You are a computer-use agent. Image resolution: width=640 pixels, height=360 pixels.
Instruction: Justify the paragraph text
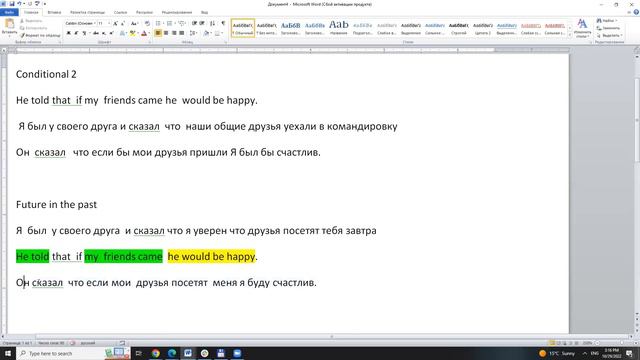tap(182, 33)
